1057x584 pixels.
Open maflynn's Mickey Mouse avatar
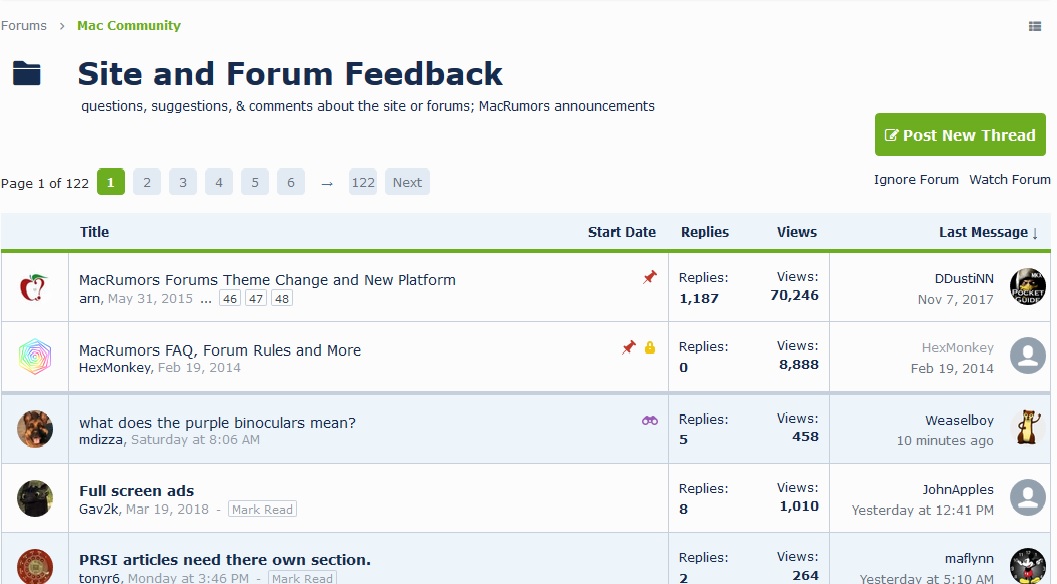(x=1027, y=566)
